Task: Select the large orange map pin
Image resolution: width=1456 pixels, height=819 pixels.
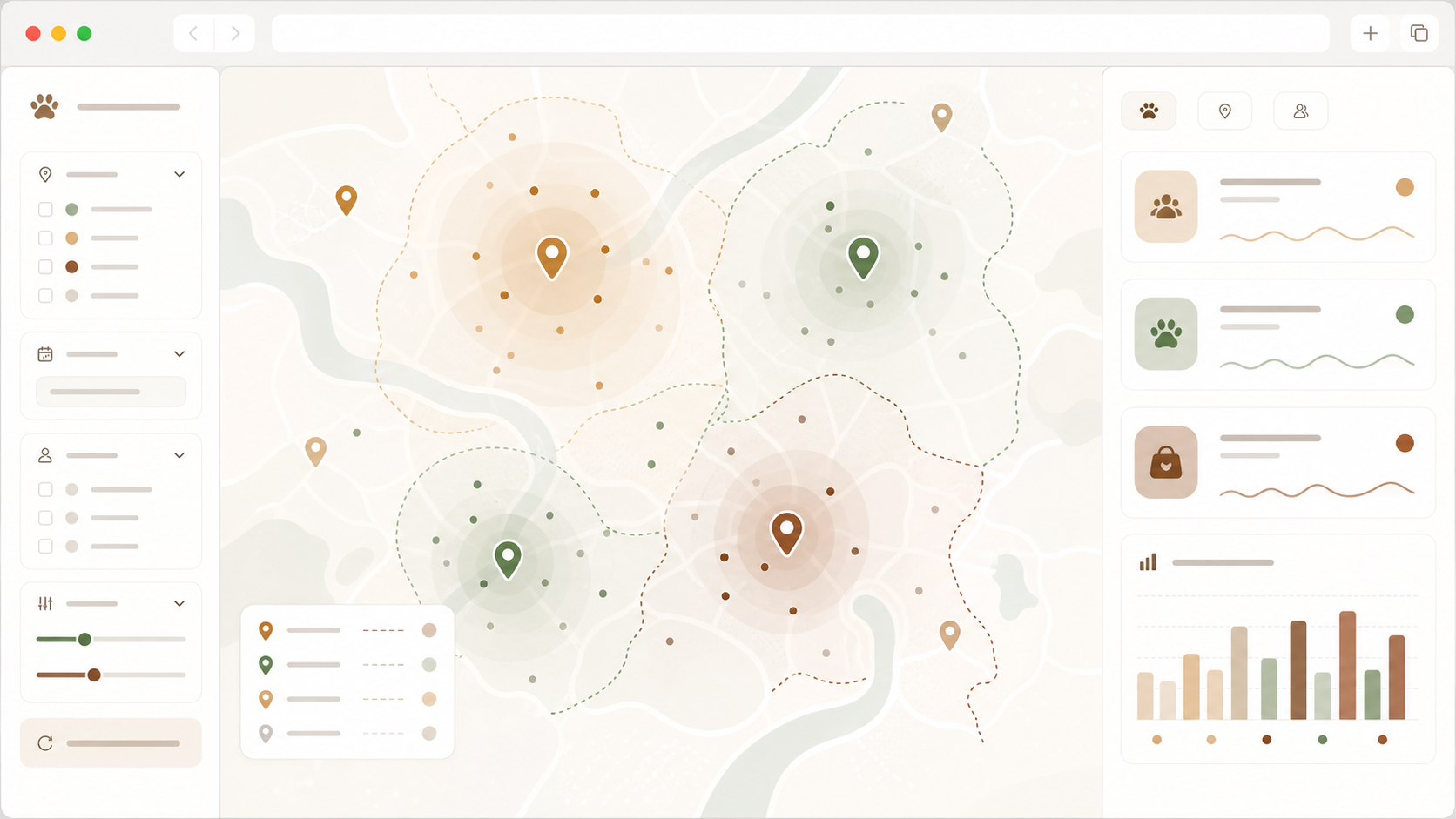Action: click(552, 258)
